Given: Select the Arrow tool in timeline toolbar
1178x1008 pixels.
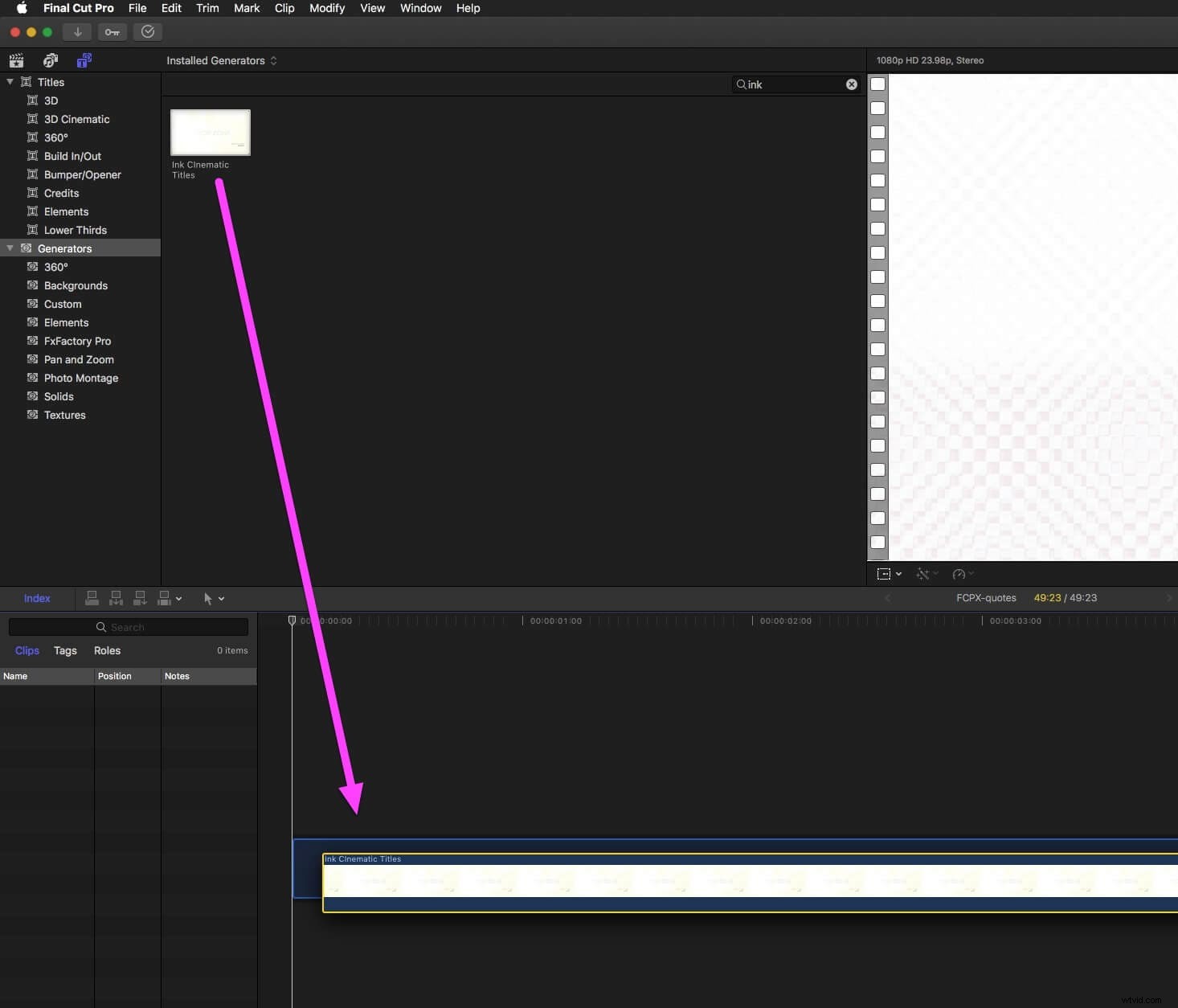Looking at the screenshot, I should (209, 599).
